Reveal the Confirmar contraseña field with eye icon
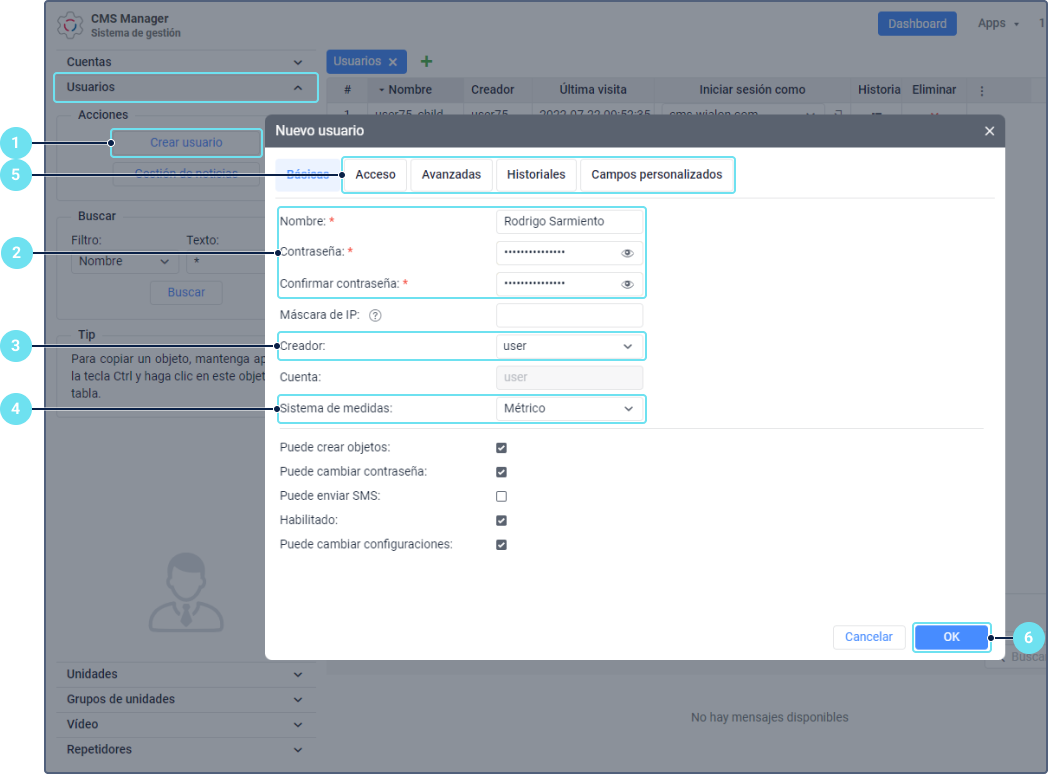This screenshot has width=1048, height=774. coord(627,285)
